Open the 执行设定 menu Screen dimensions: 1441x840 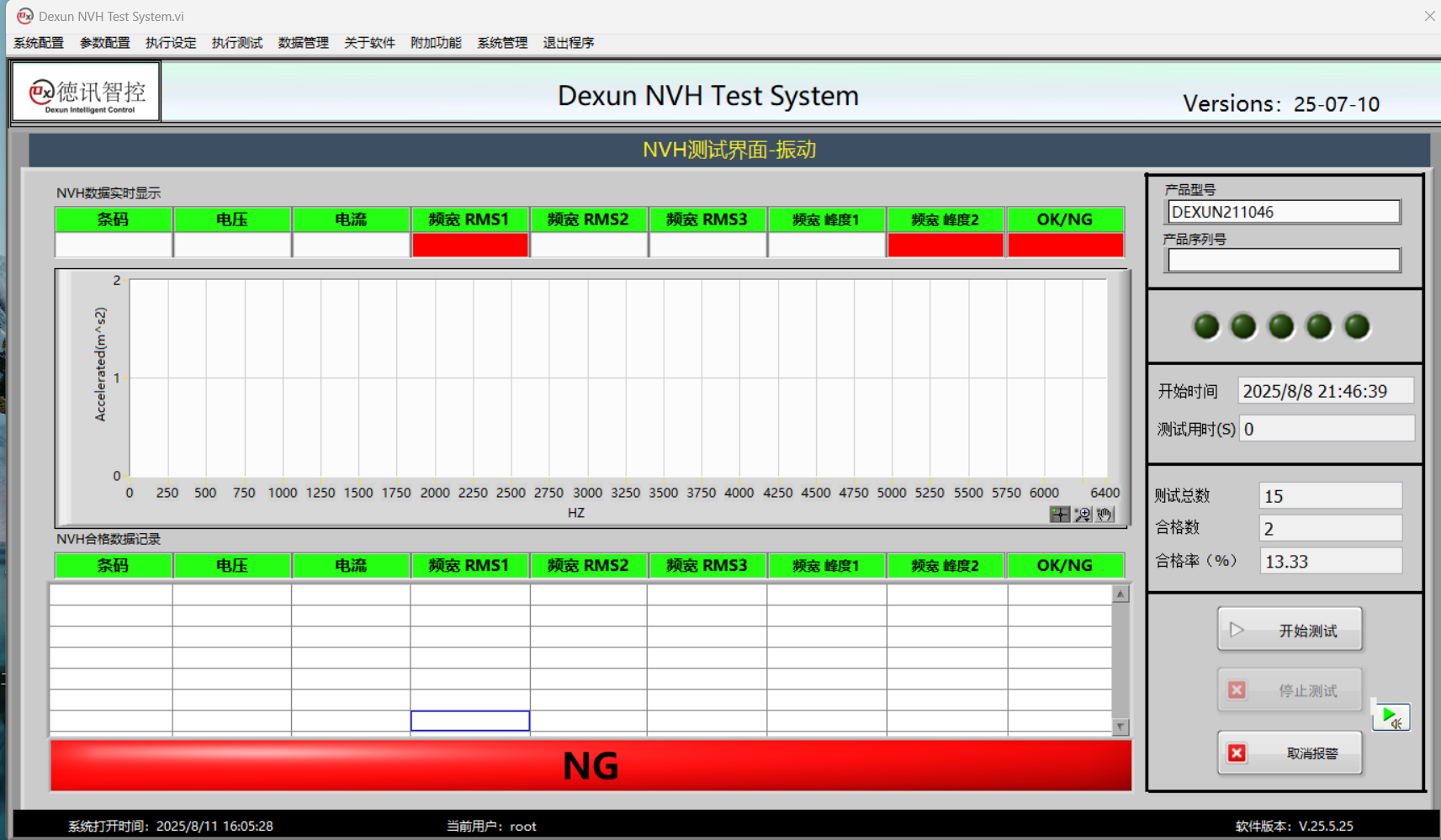(x=171, y=43)
